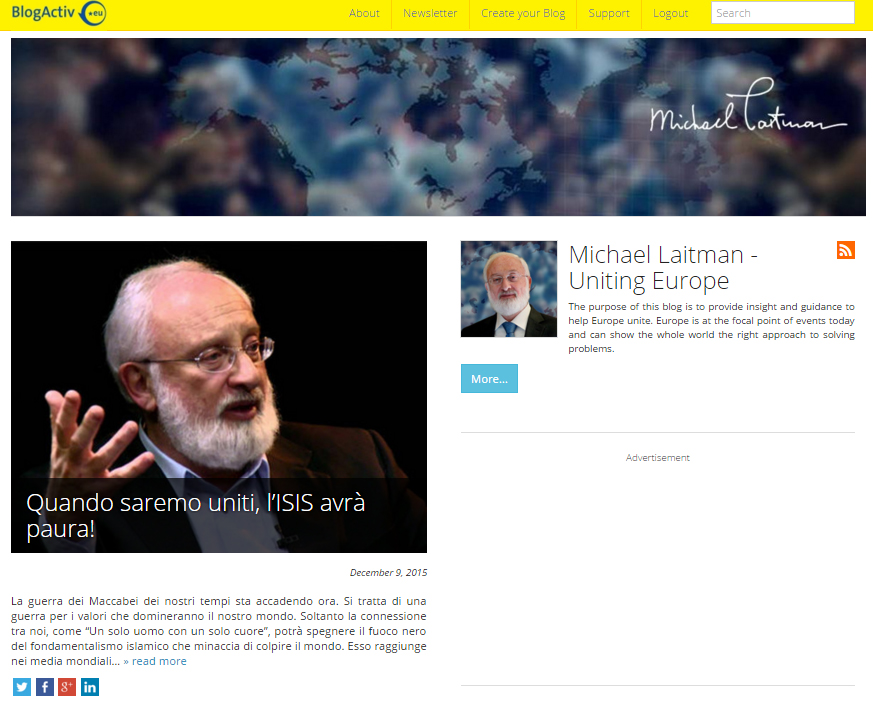Open the Michael Laitman - Uniting Europe heading

pyautogui.click(x=663, y=268)
